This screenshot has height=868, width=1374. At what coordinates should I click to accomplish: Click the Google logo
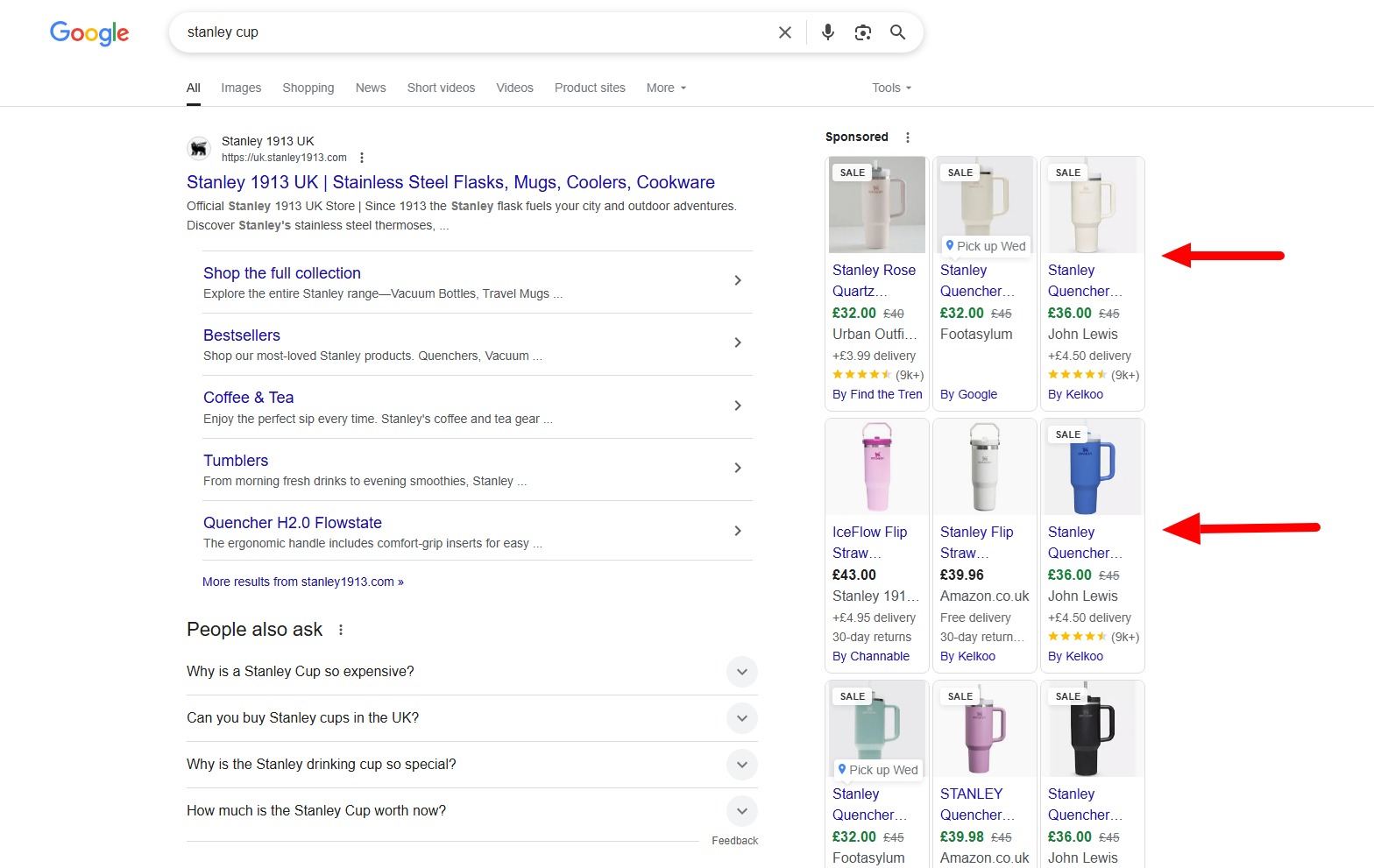click(89, 32)
